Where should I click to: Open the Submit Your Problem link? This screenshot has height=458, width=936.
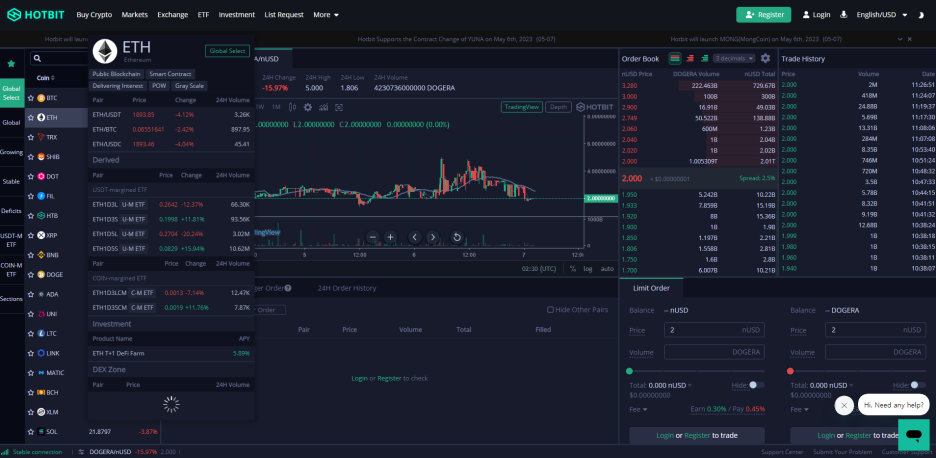842,452
